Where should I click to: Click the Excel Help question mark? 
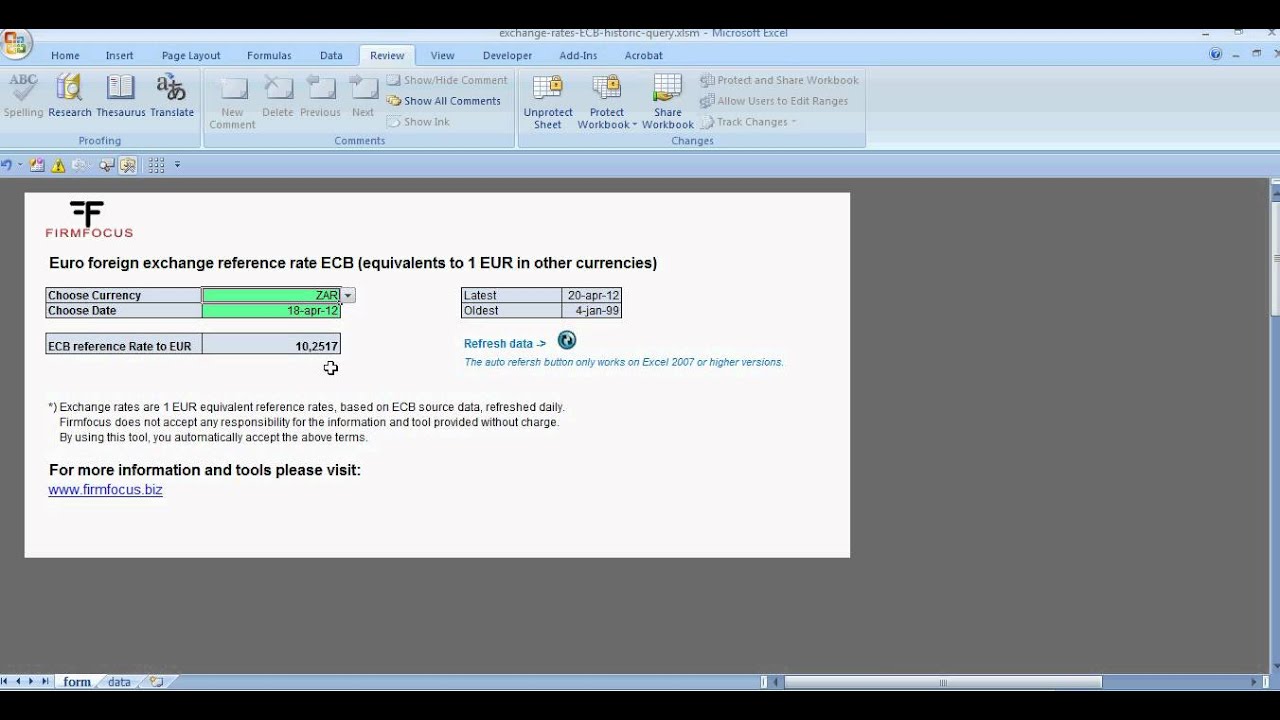pos(1216,55)
